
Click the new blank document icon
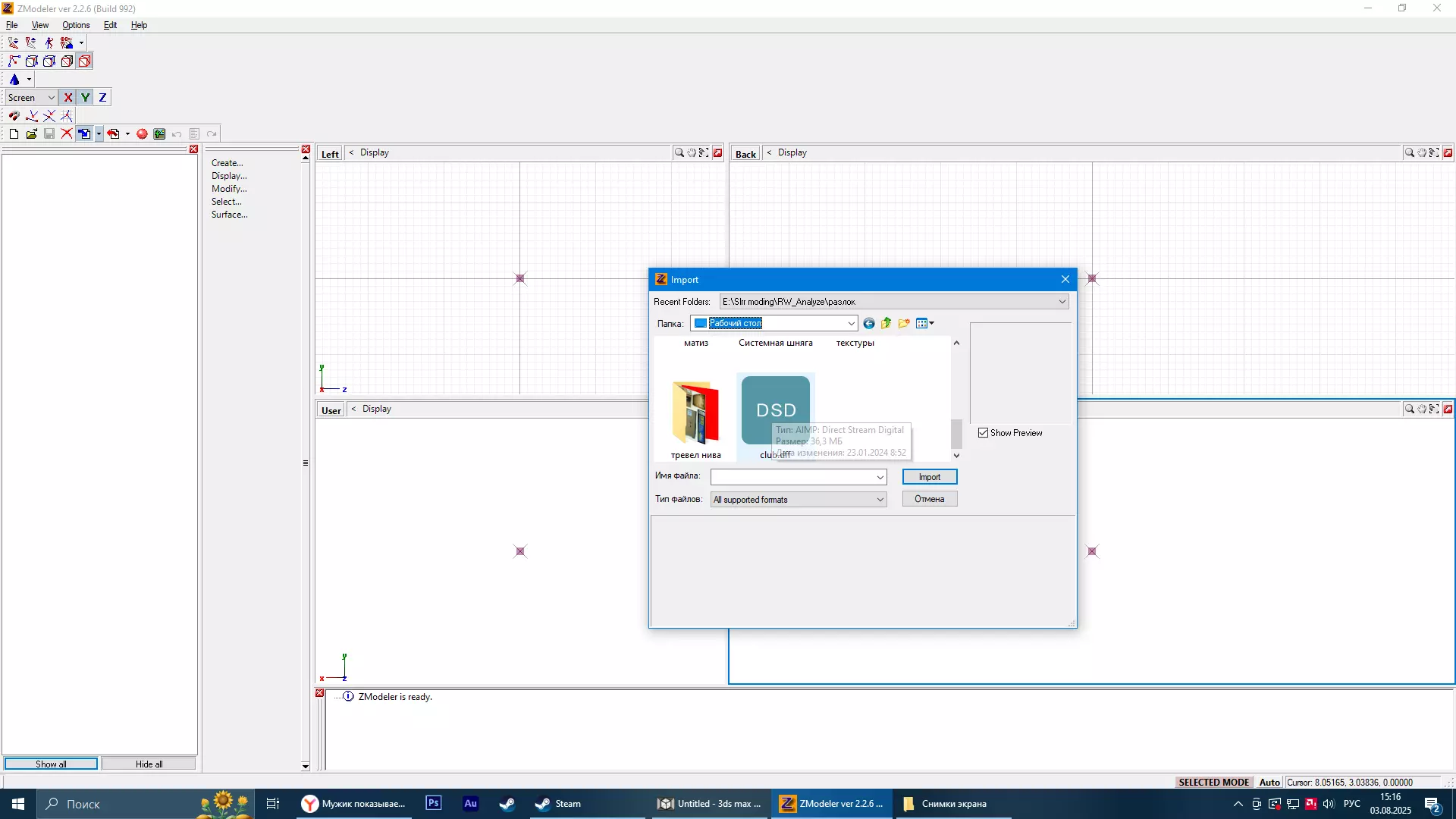pos(14,134)
